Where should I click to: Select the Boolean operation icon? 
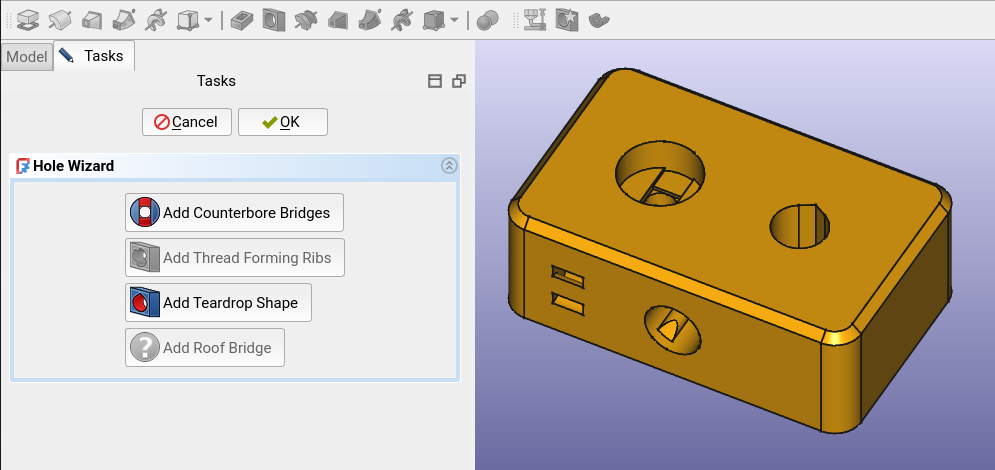click(487, 20)
